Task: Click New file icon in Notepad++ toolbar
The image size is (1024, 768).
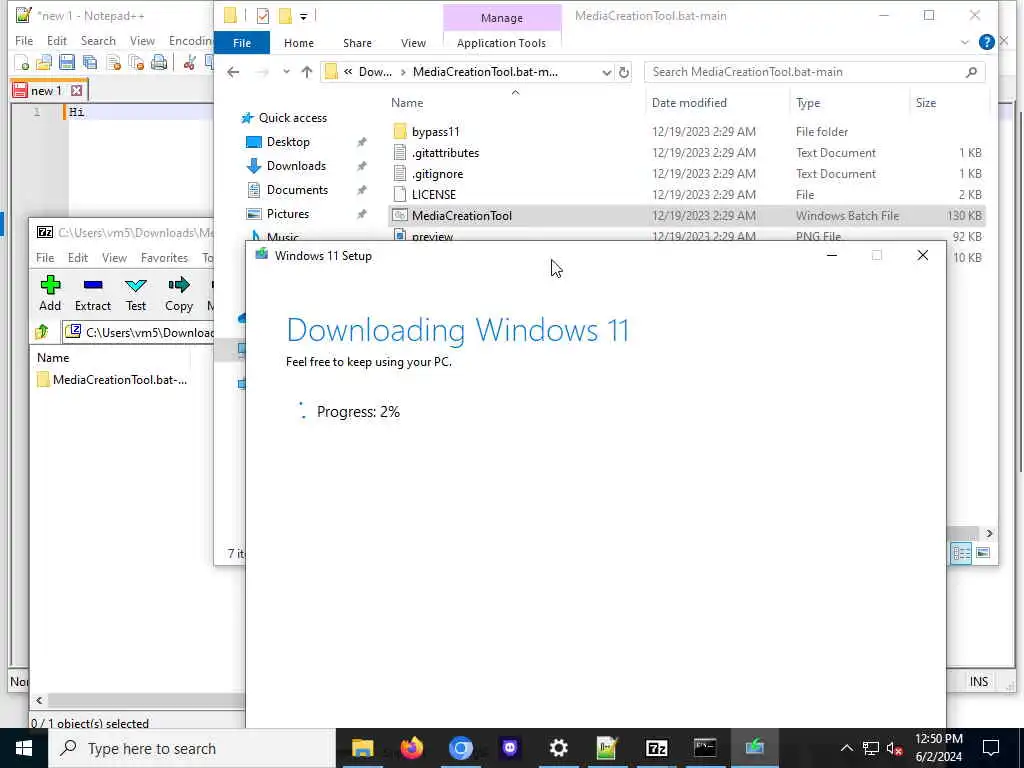Action: point(22,63)
